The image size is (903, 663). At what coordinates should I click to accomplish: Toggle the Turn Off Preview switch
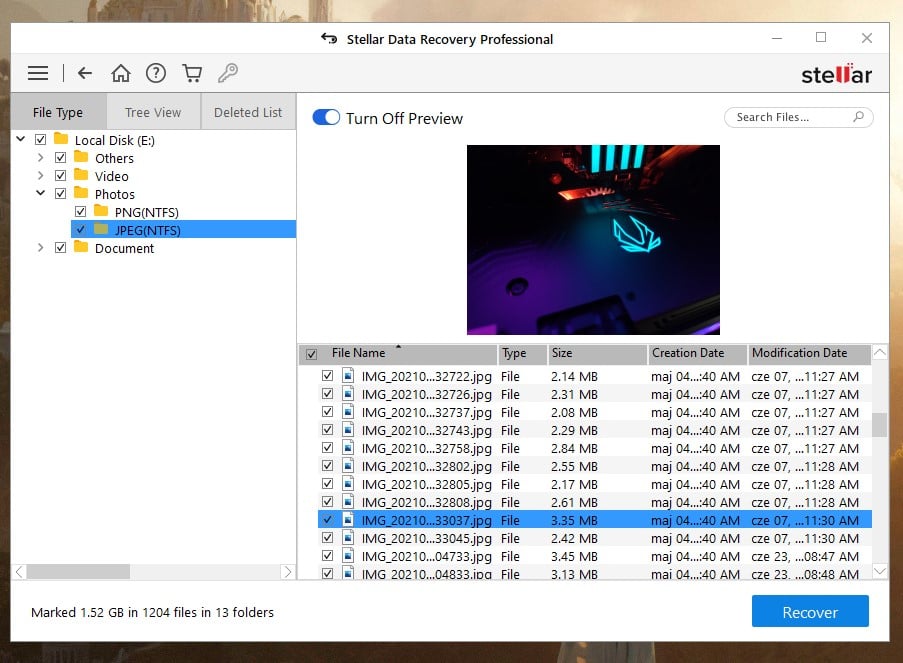pos(326,118)
